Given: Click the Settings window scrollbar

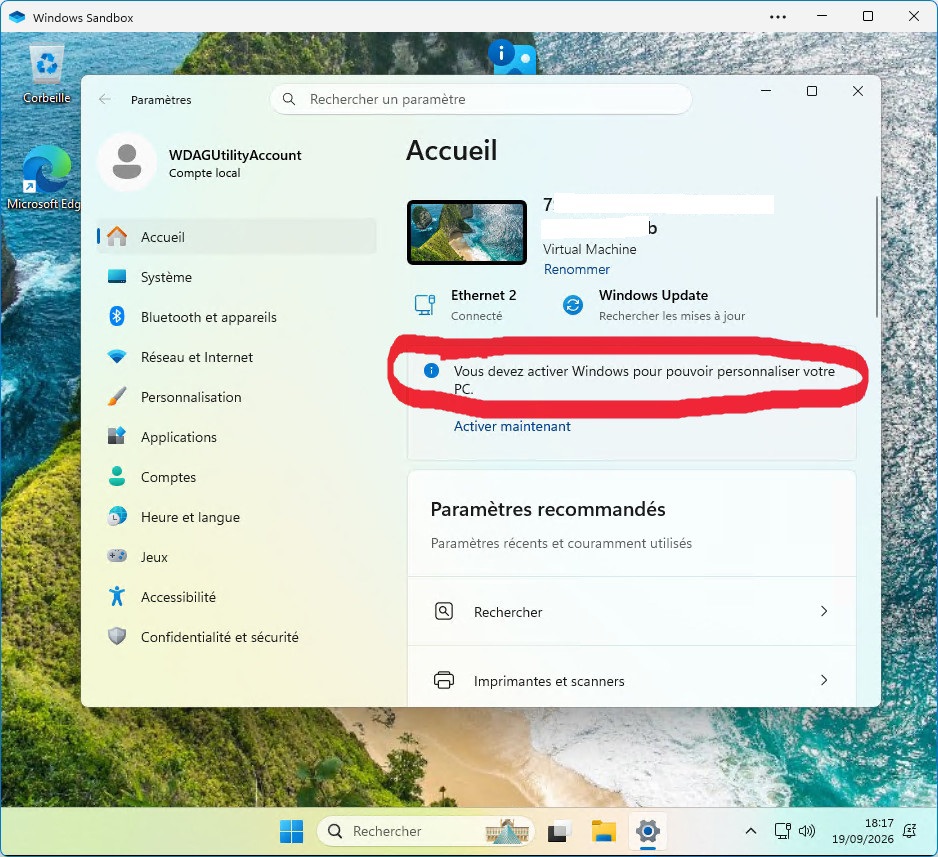Looking at the screenshot, I should 877,257.
